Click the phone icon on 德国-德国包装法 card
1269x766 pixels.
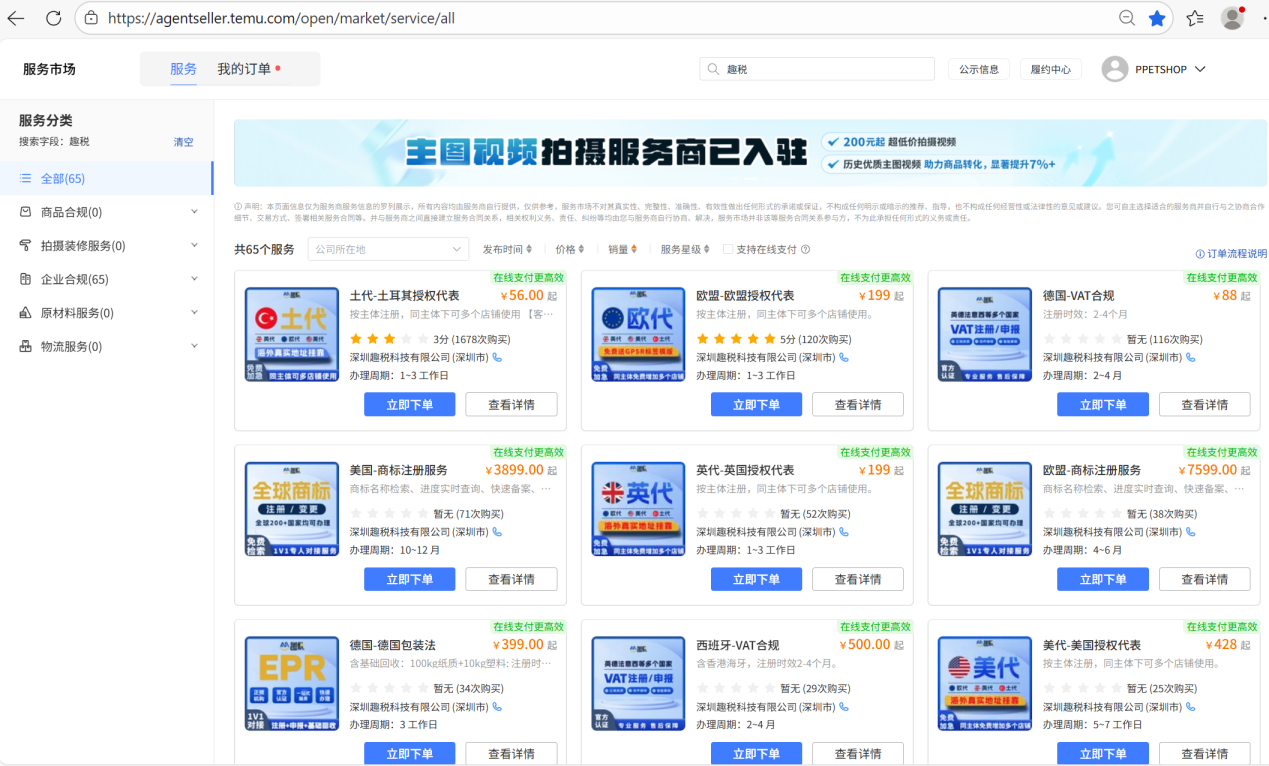pos(497,706)
